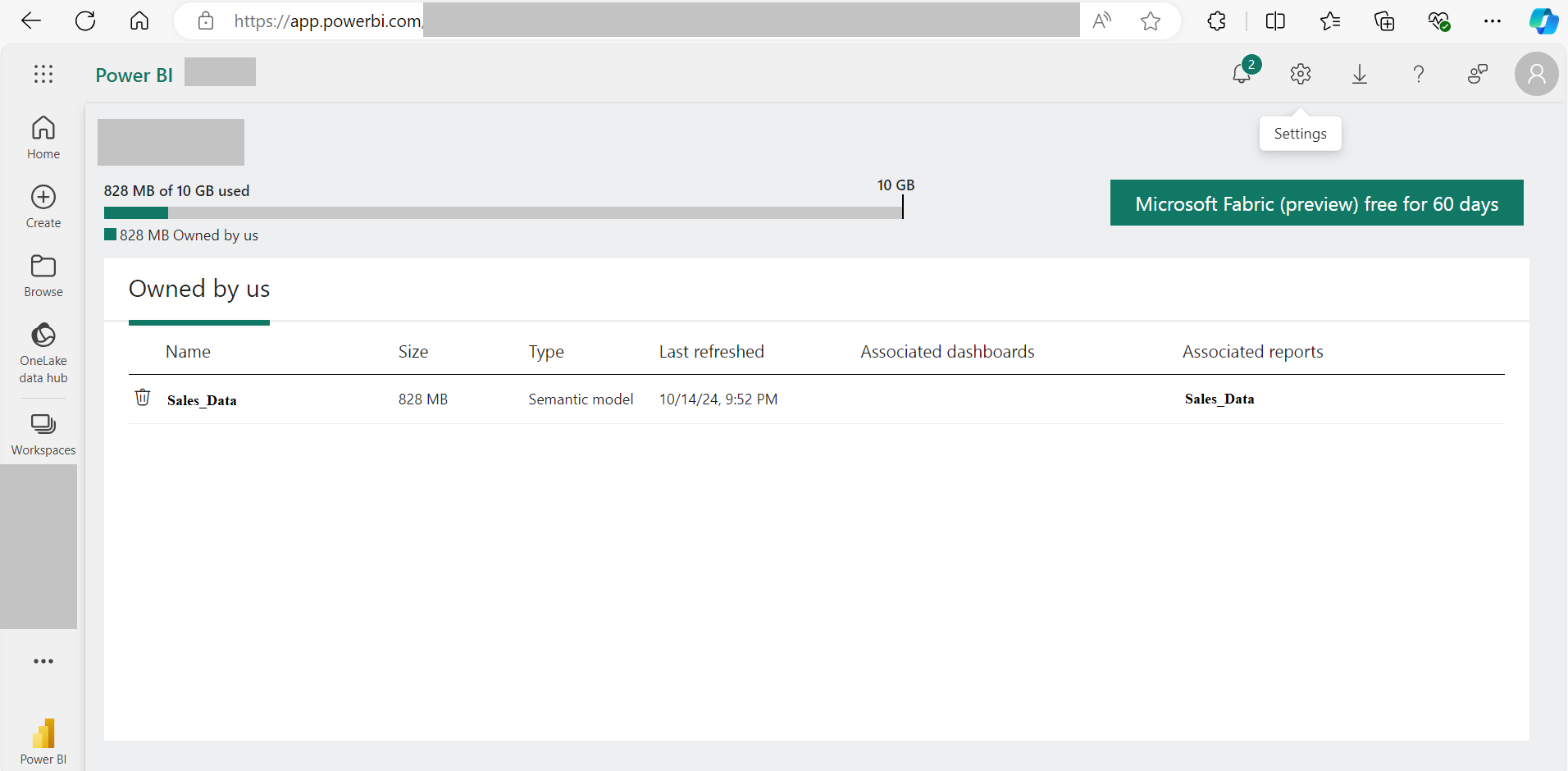
Task: Open the user account avatar
Action: tap(1537, 74)
